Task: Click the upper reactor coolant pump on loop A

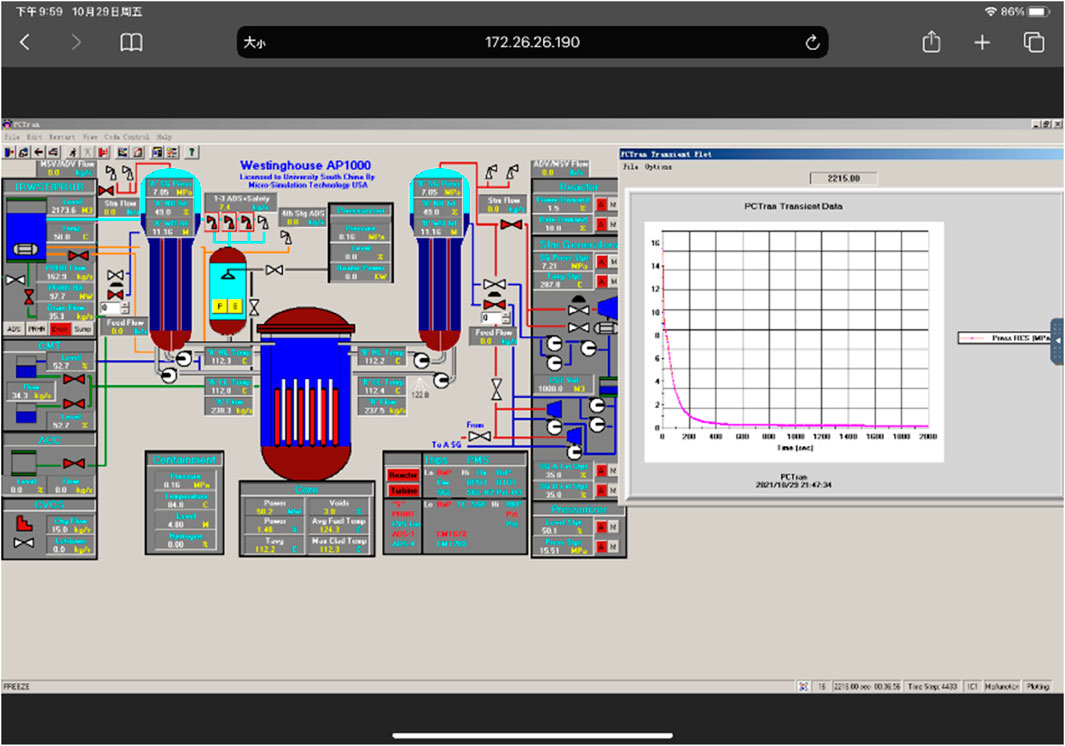Action: click(x=184, y=358)
